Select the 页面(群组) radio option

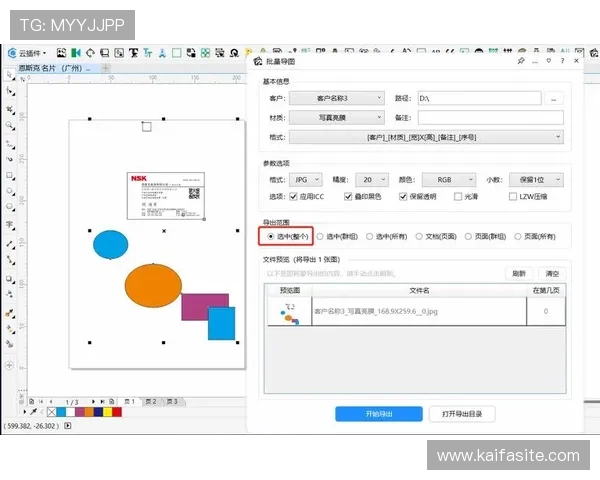468,236
